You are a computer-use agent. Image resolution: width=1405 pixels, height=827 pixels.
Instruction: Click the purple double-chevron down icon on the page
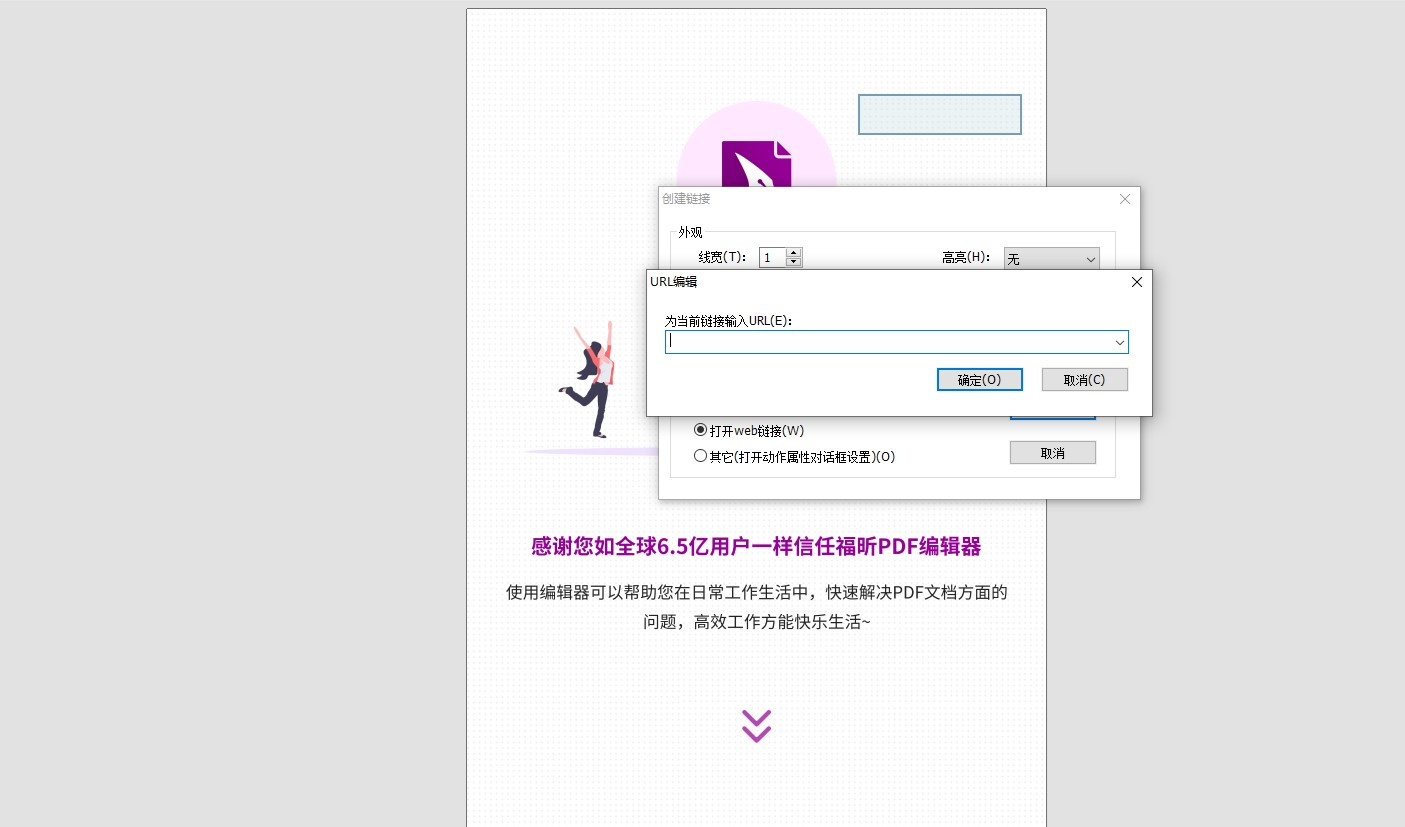[756, 726]
